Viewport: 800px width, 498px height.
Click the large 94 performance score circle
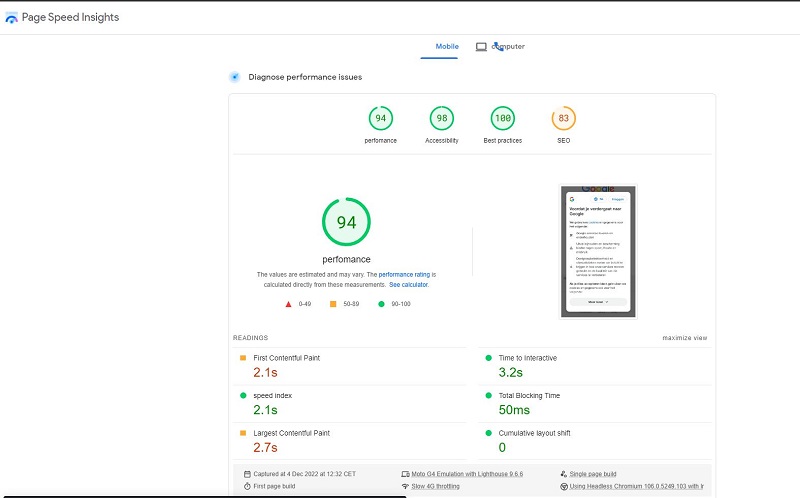[x=346, y=222]
